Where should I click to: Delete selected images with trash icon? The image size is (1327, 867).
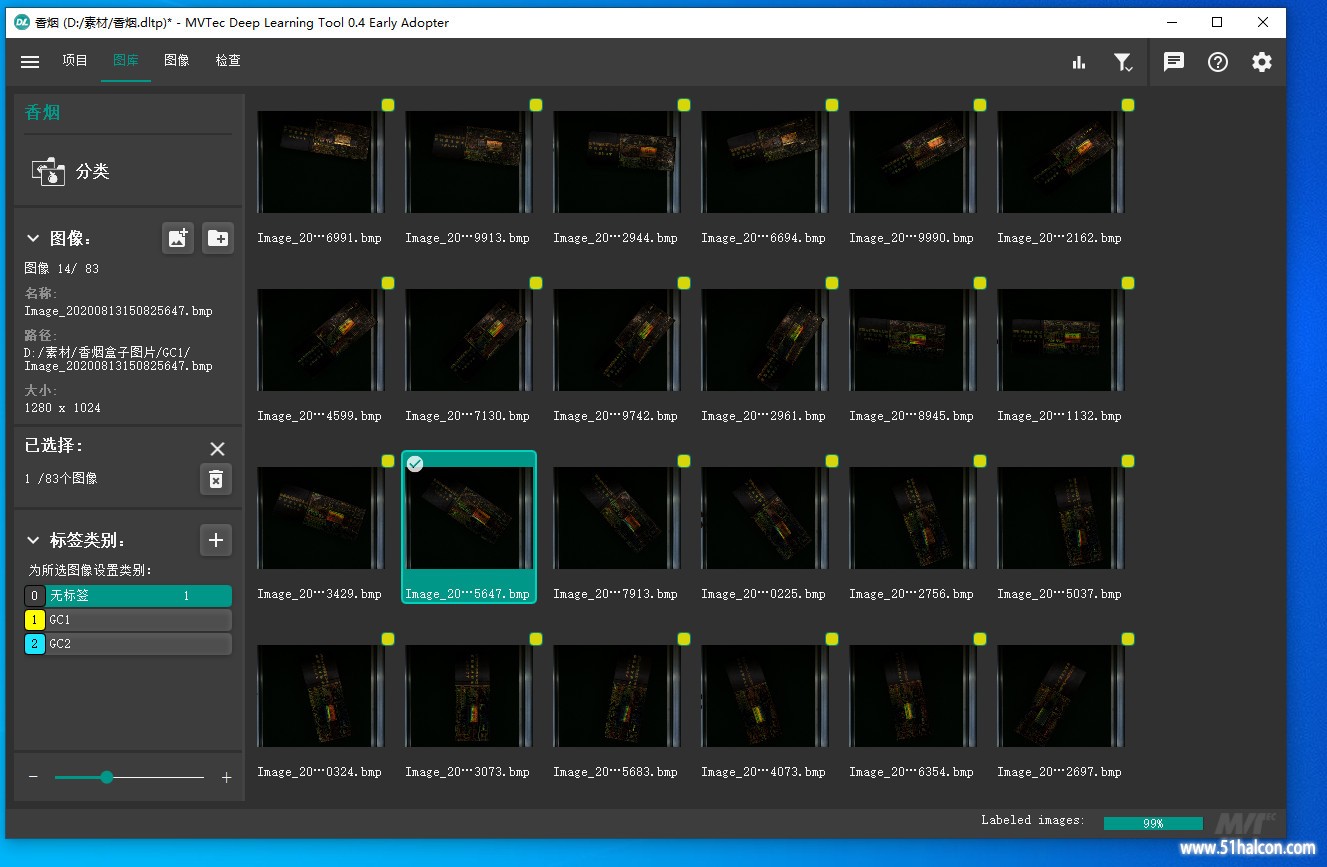[x=215, y=479]
